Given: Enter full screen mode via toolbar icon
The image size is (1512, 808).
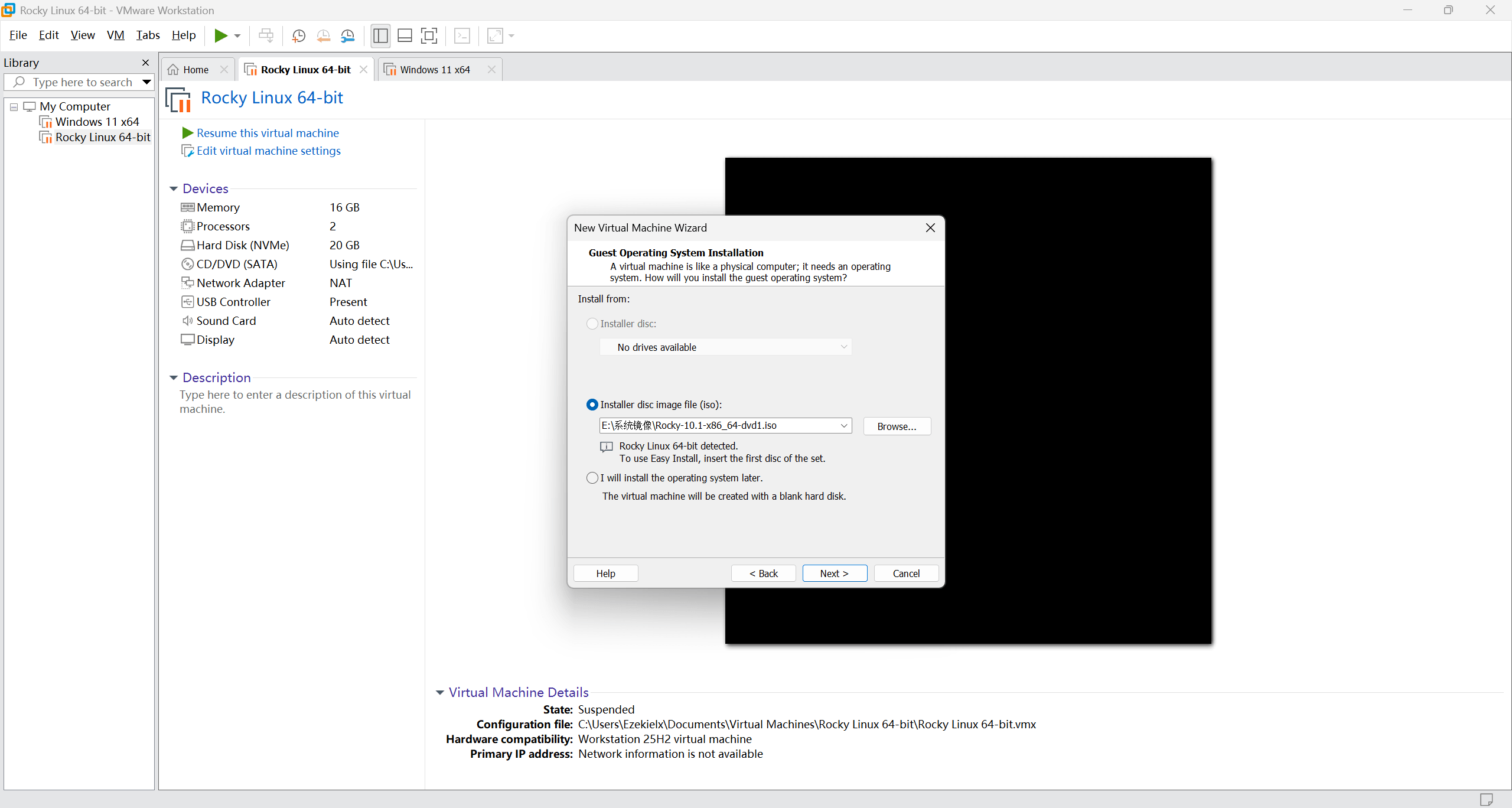Looking at the screenshot, I should [429, 36].
